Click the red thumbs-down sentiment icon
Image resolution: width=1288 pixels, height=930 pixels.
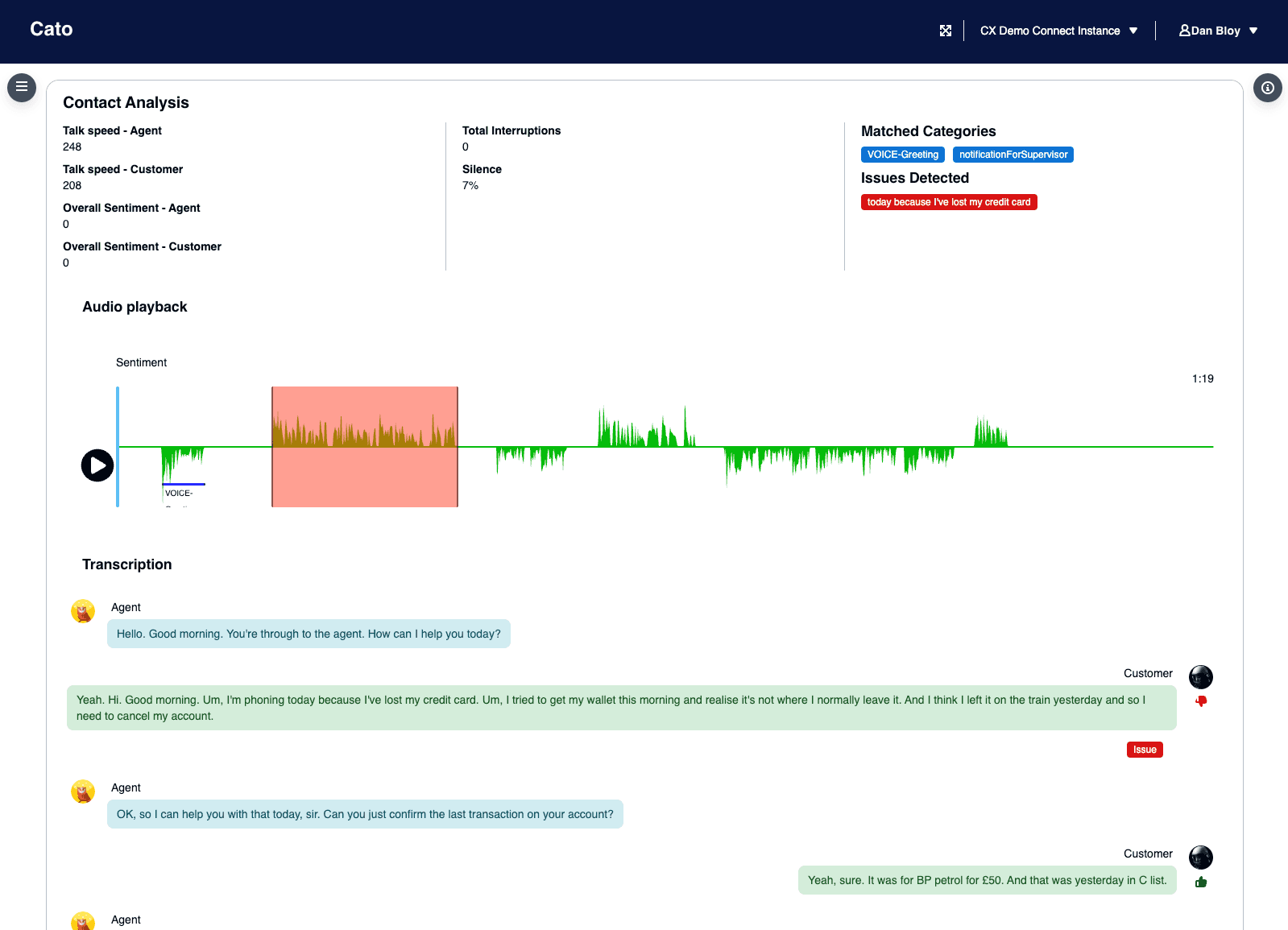pos(1201,701)
